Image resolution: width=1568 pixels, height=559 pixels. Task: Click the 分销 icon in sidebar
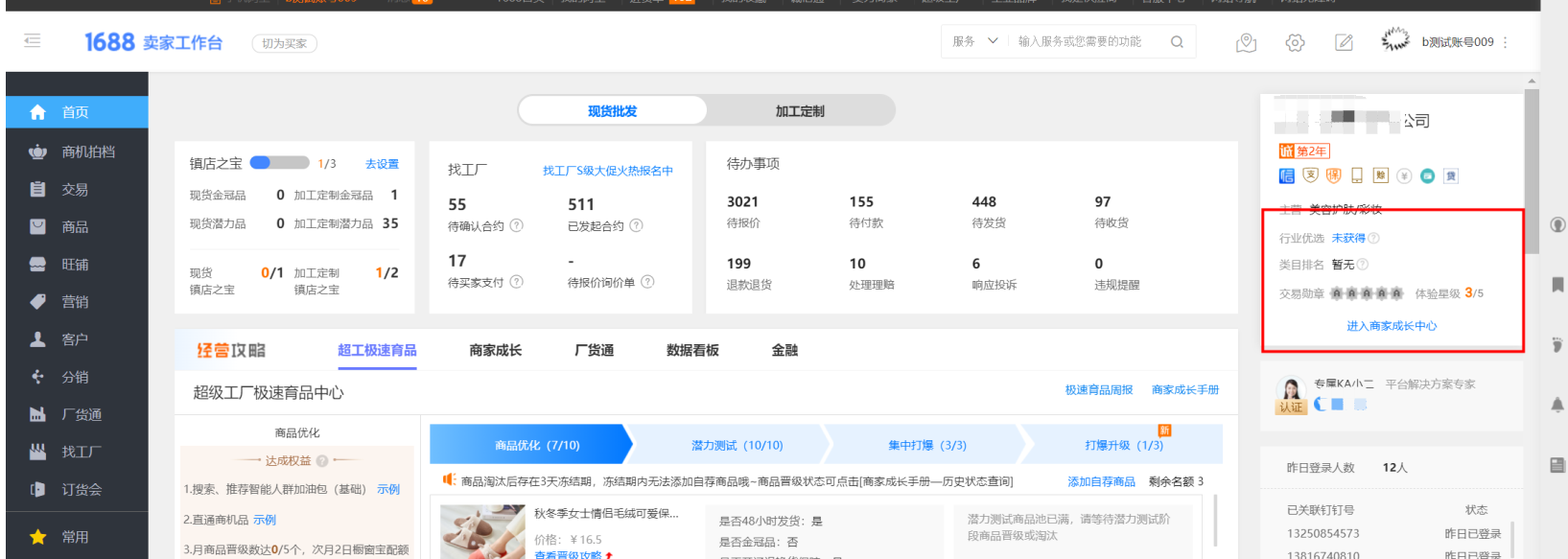pyautogui.click(x=37, y=377)
